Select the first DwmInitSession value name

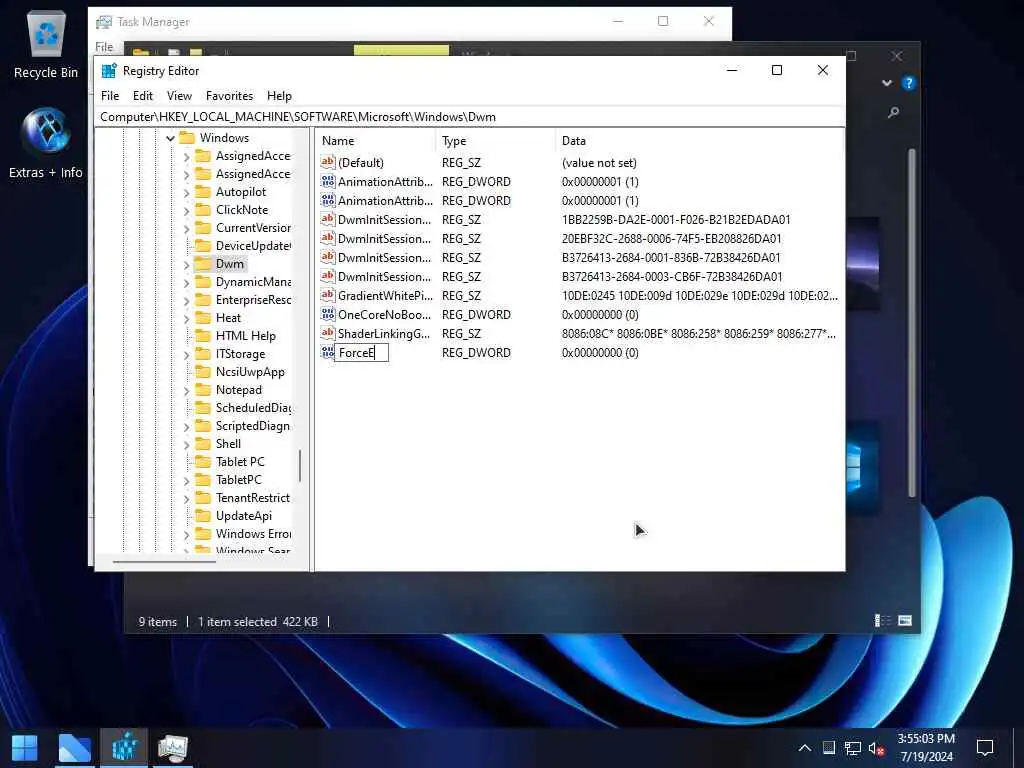(x=384, y=220)
